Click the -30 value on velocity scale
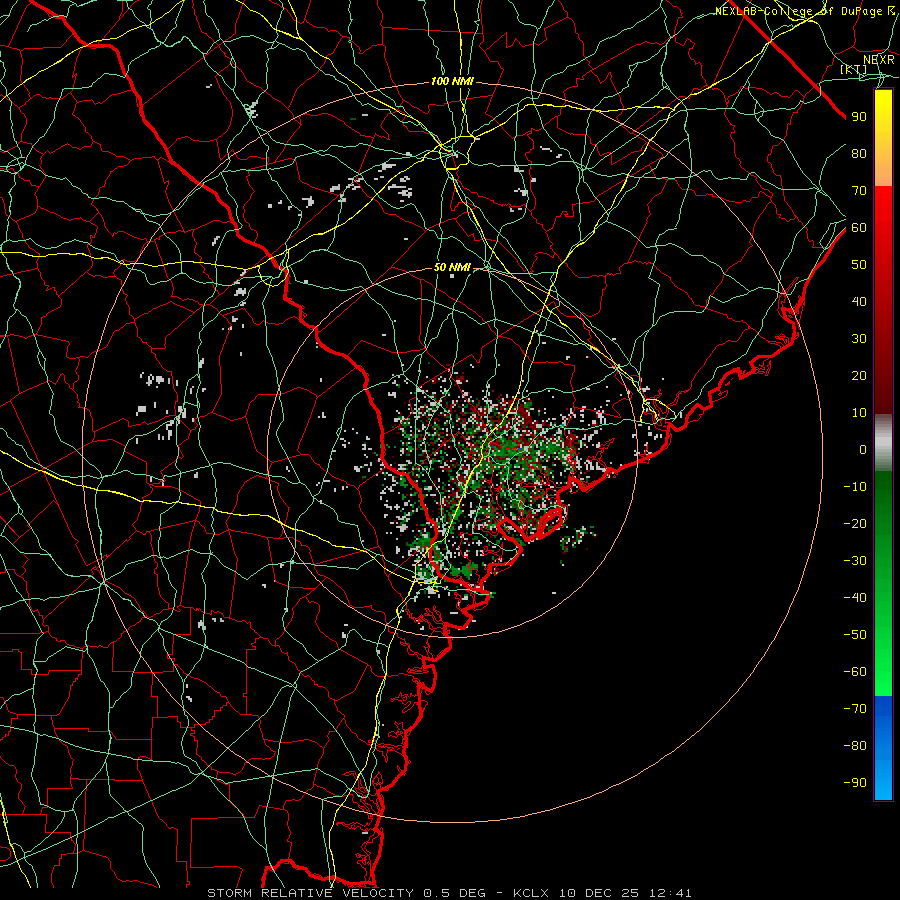Screen dimensions: 900x900 [x=855, y=561]
